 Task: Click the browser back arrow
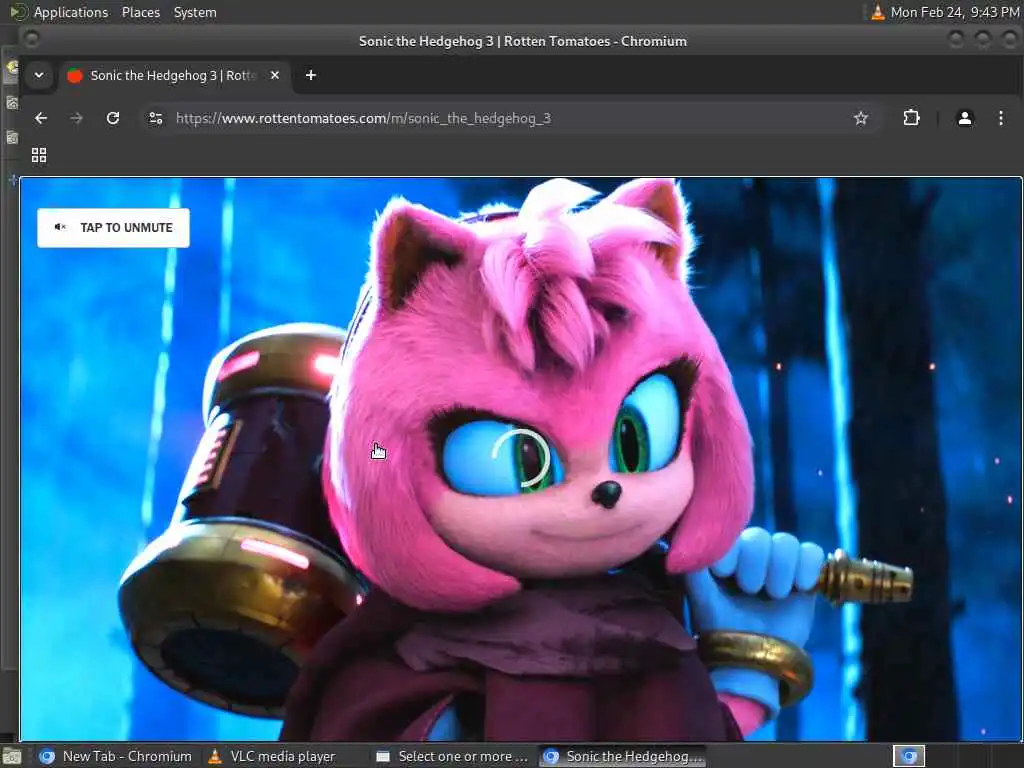point(41,118)
